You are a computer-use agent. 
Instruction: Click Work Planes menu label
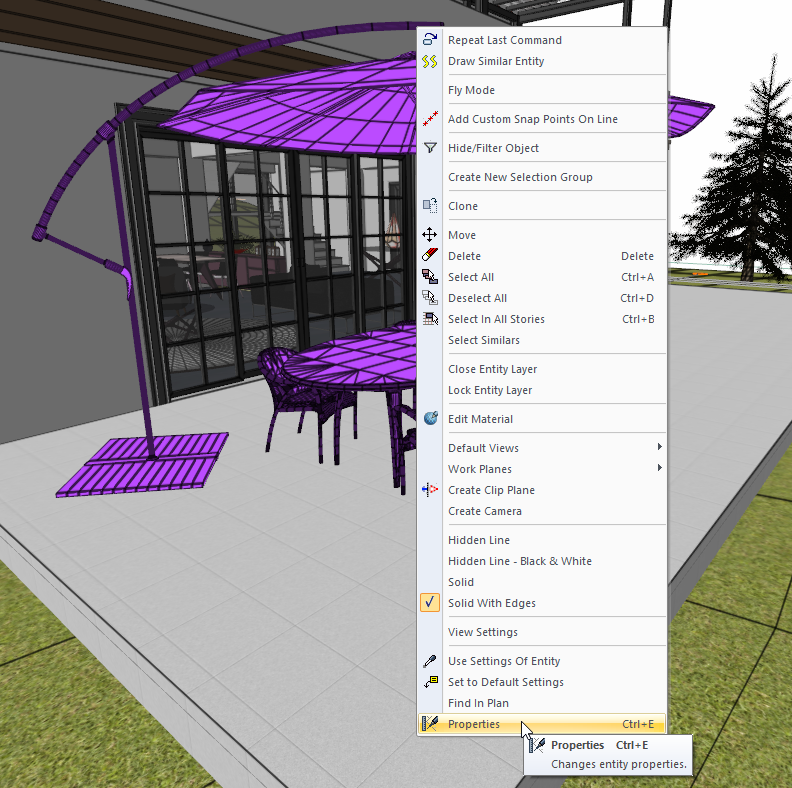pos(480,469)
